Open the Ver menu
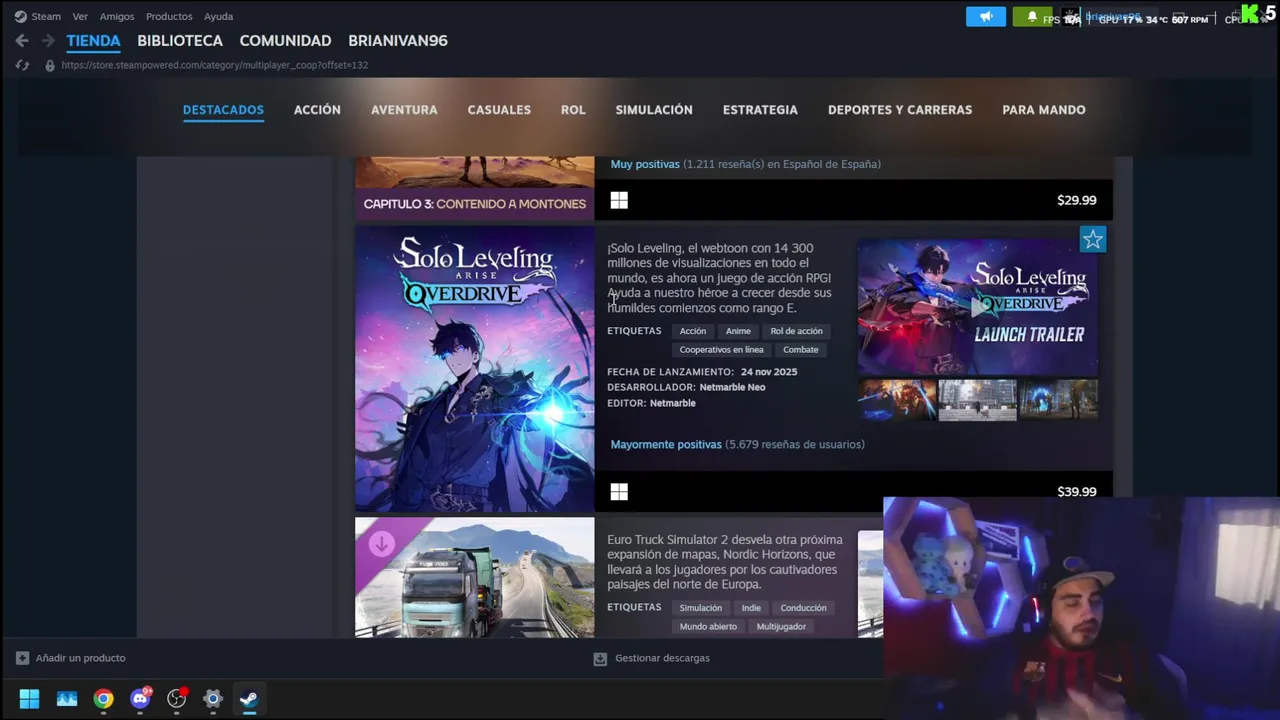This screenshot has width=1280, height=720. (80, 17)
